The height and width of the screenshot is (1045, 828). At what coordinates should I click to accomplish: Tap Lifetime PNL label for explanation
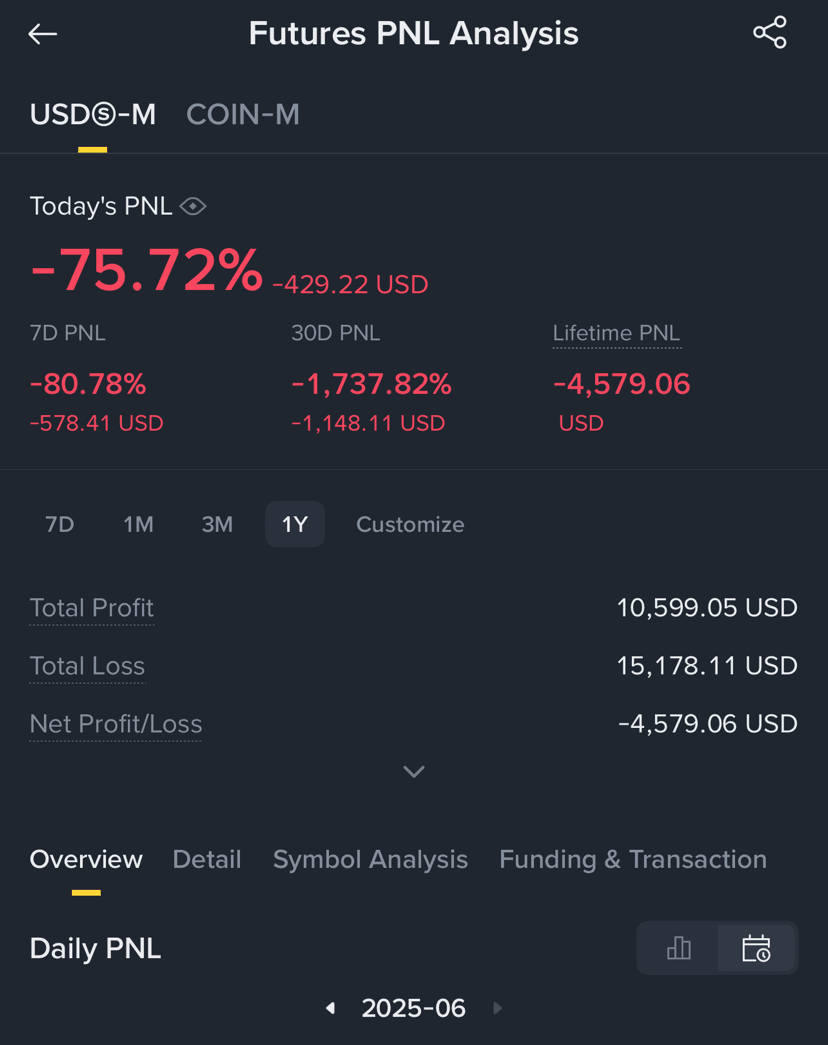pos(617,333)
